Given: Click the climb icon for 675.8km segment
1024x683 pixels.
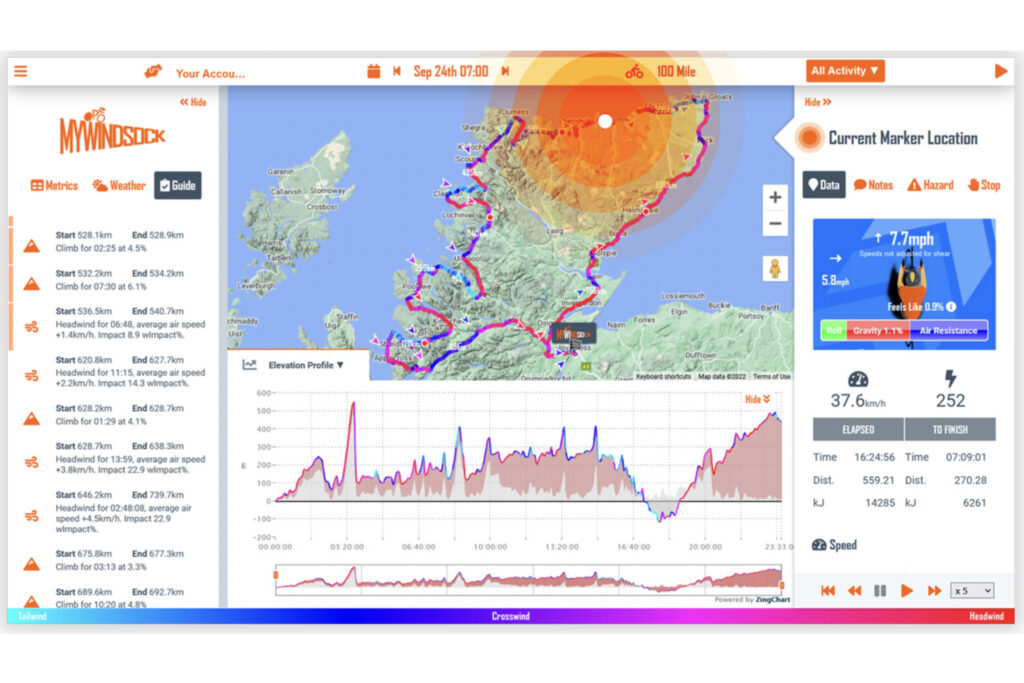Looking at the screenshot, I should (31, 564).
